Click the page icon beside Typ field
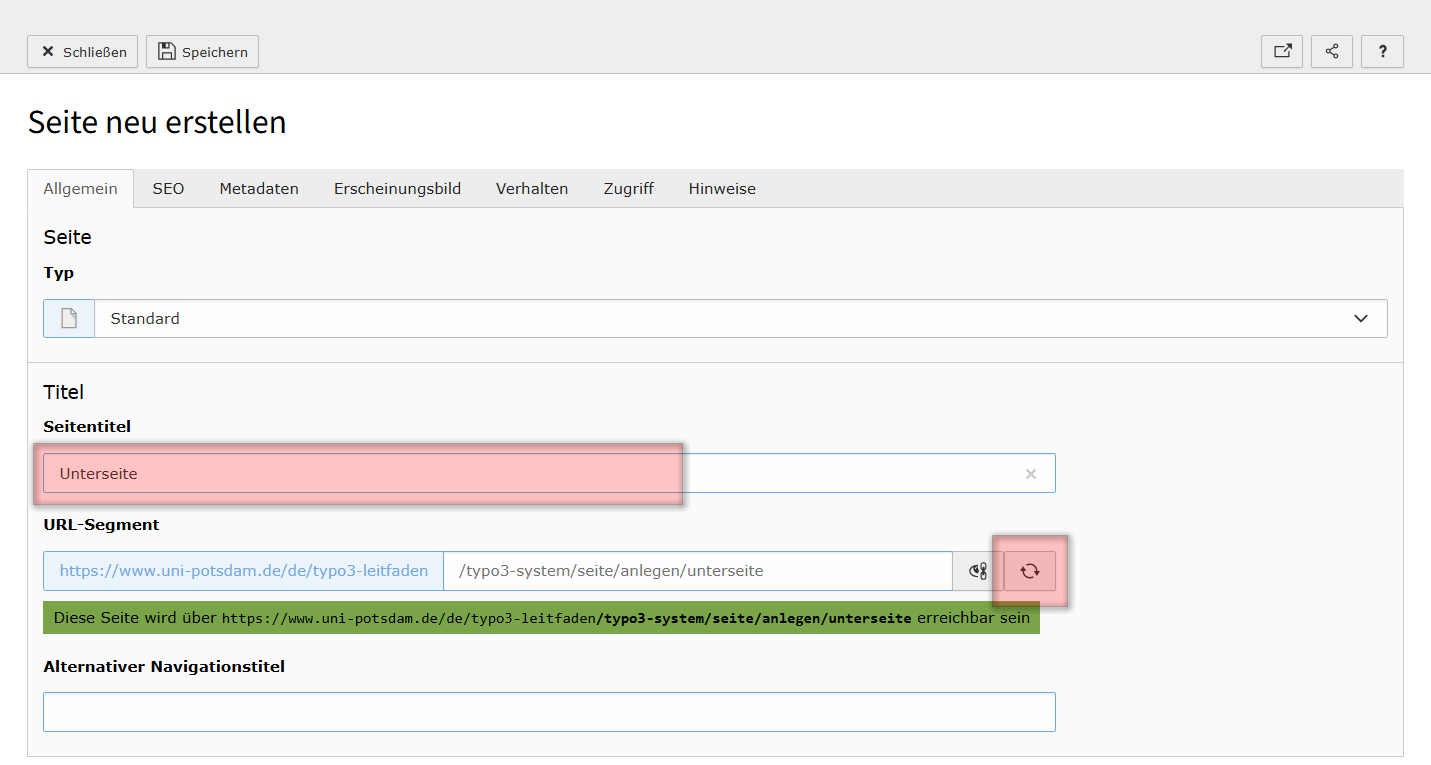1431x765 pixels. pos(69,319)
